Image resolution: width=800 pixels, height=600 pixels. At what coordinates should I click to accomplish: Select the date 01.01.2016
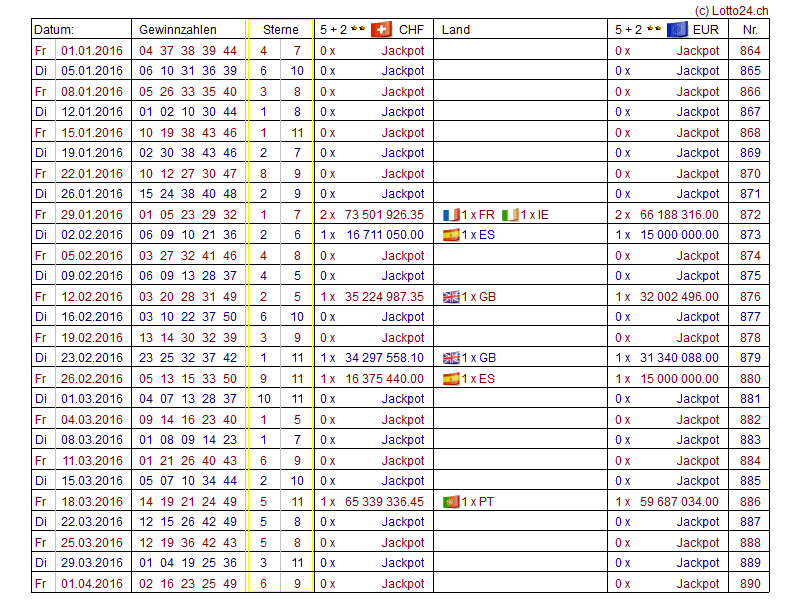point(92,51)
